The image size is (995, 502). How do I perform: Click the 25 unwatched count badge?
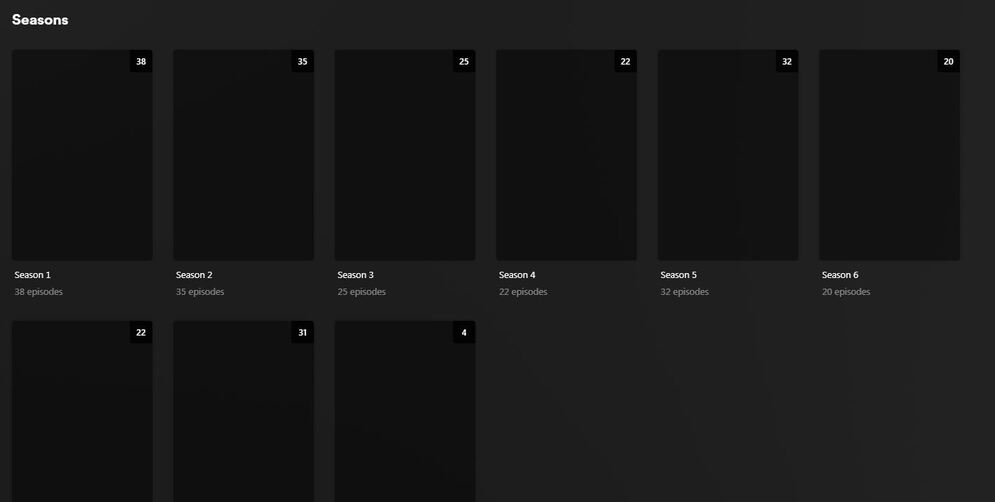tap(464, 62)
